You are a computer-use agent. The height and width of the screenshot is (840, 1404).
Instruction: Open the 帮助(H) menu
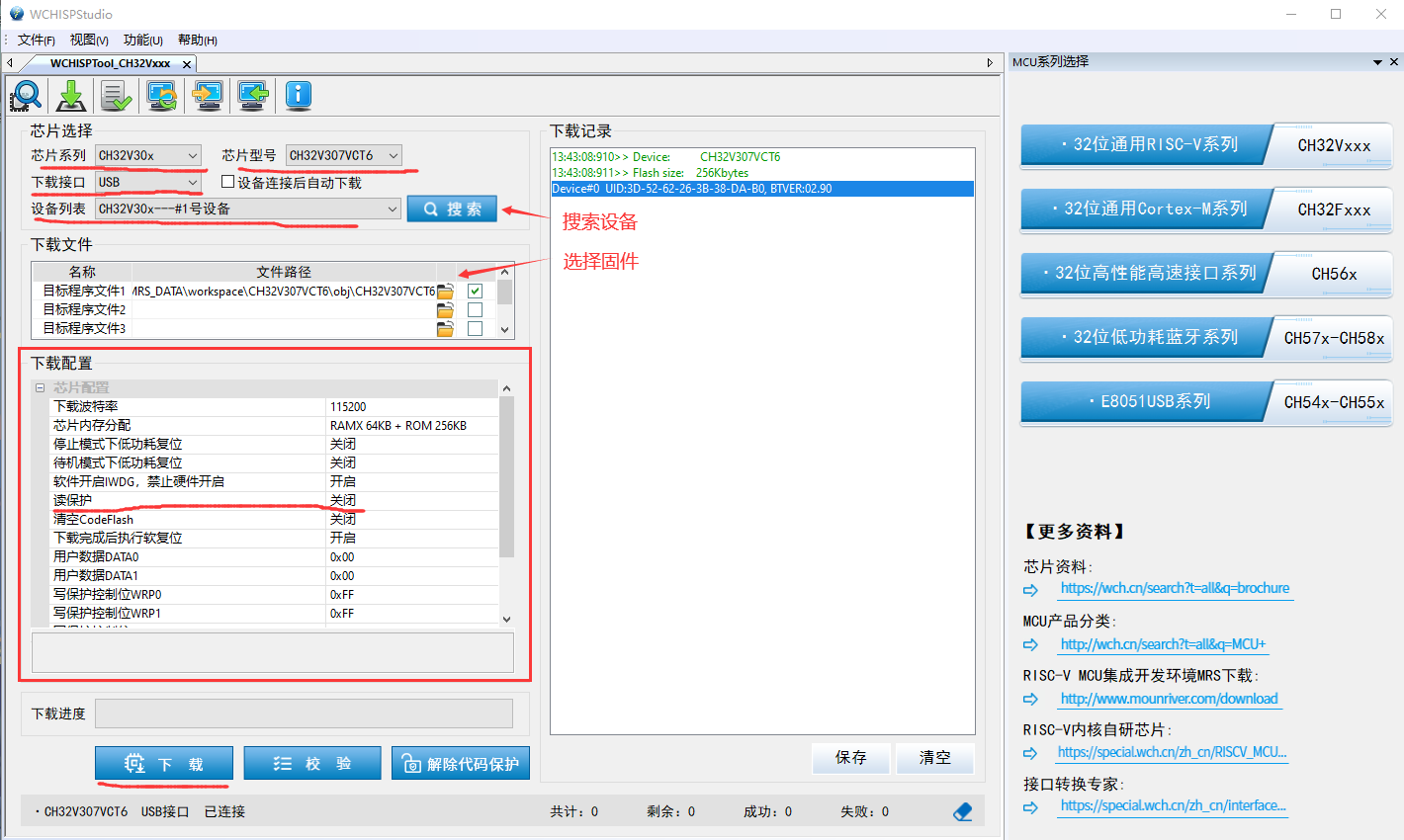(198, 40)
